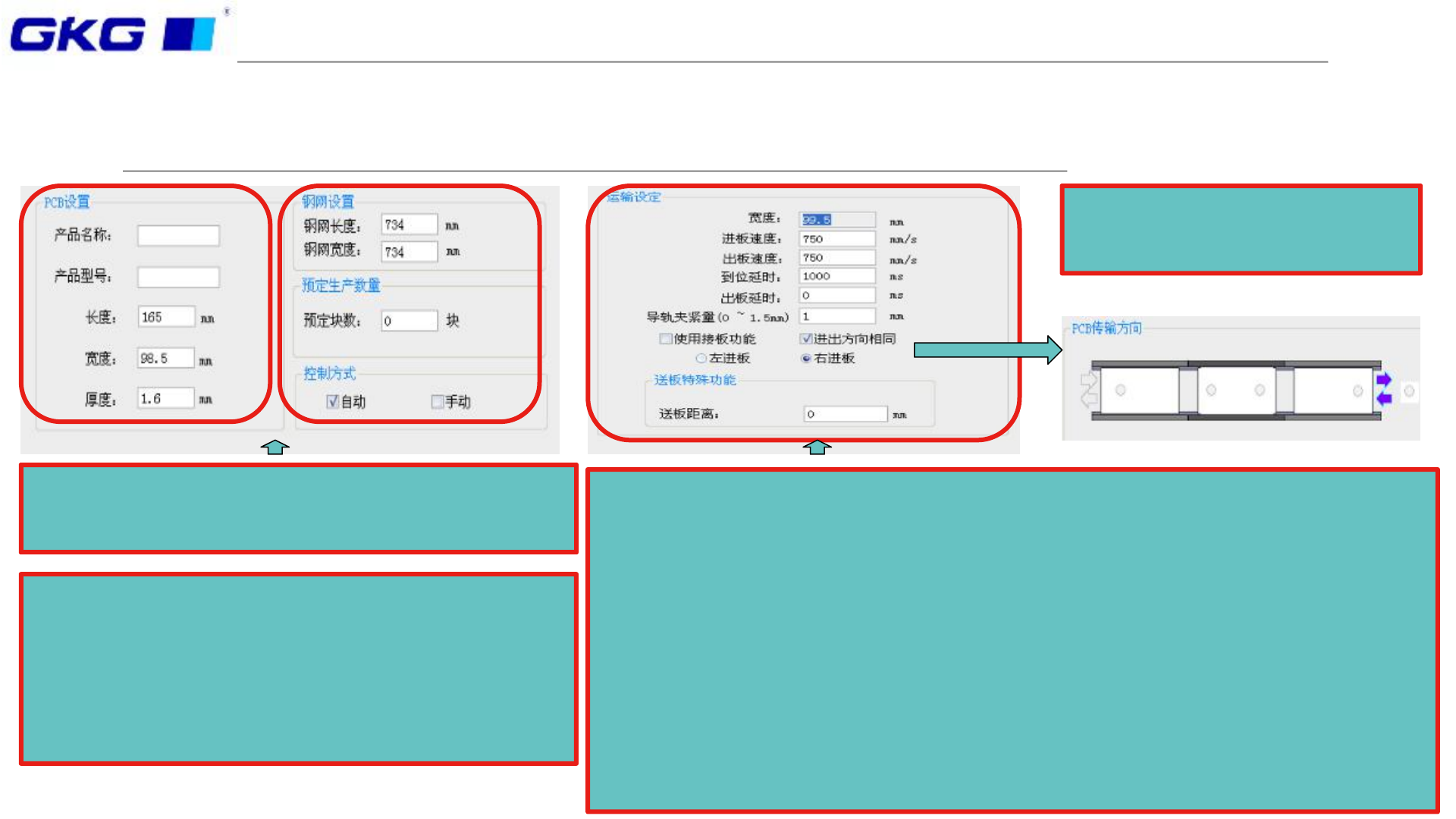Viewport: 1456px width, 819px height.
Task: Click the 产品名称 input field
Action: pyautogui.click(x=178, y=236)
